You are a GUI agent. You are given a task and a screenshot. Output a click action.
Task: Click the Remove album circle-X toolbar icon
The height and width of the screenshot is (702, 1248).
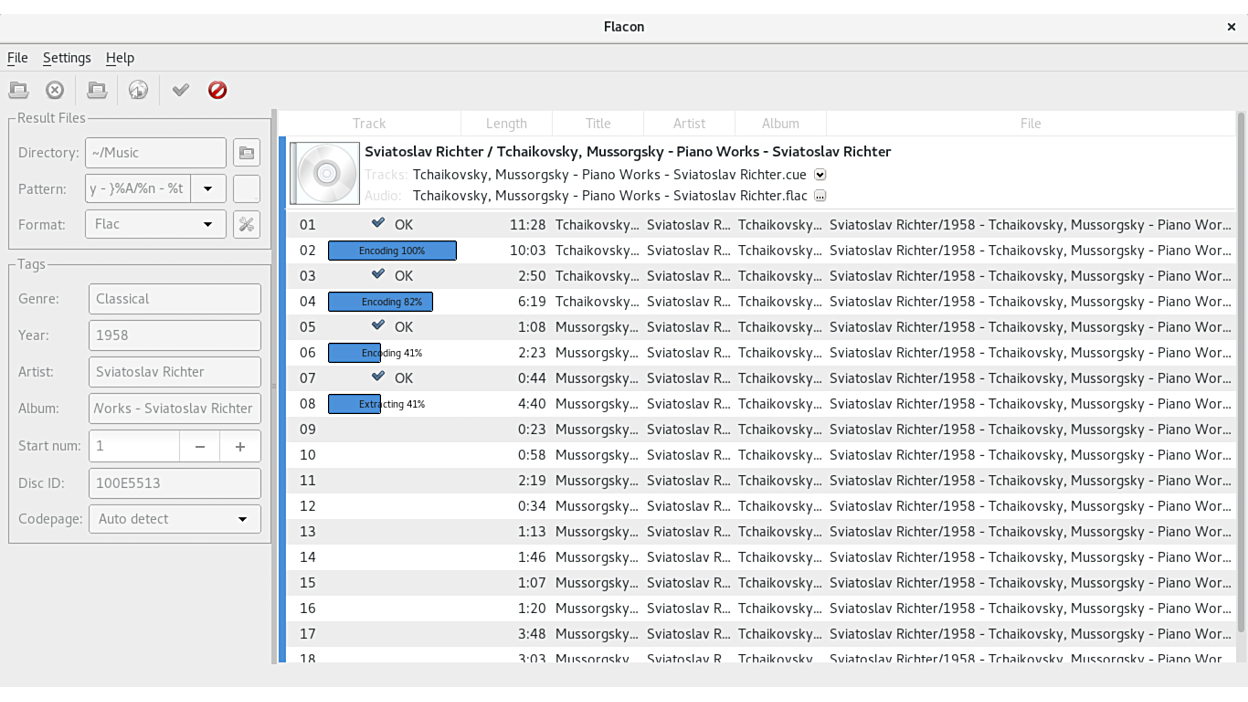point(55,90)
